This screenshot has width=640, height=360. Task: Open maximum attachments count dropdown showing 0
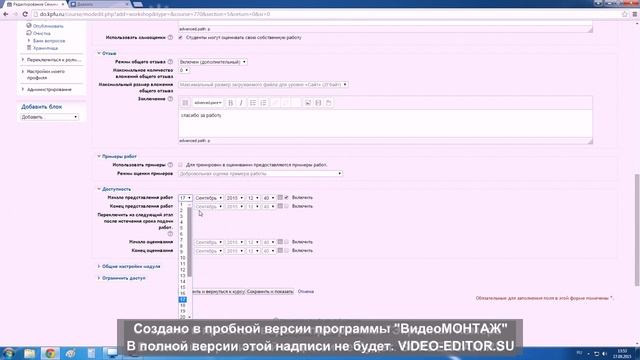click(x=184, y=70)
